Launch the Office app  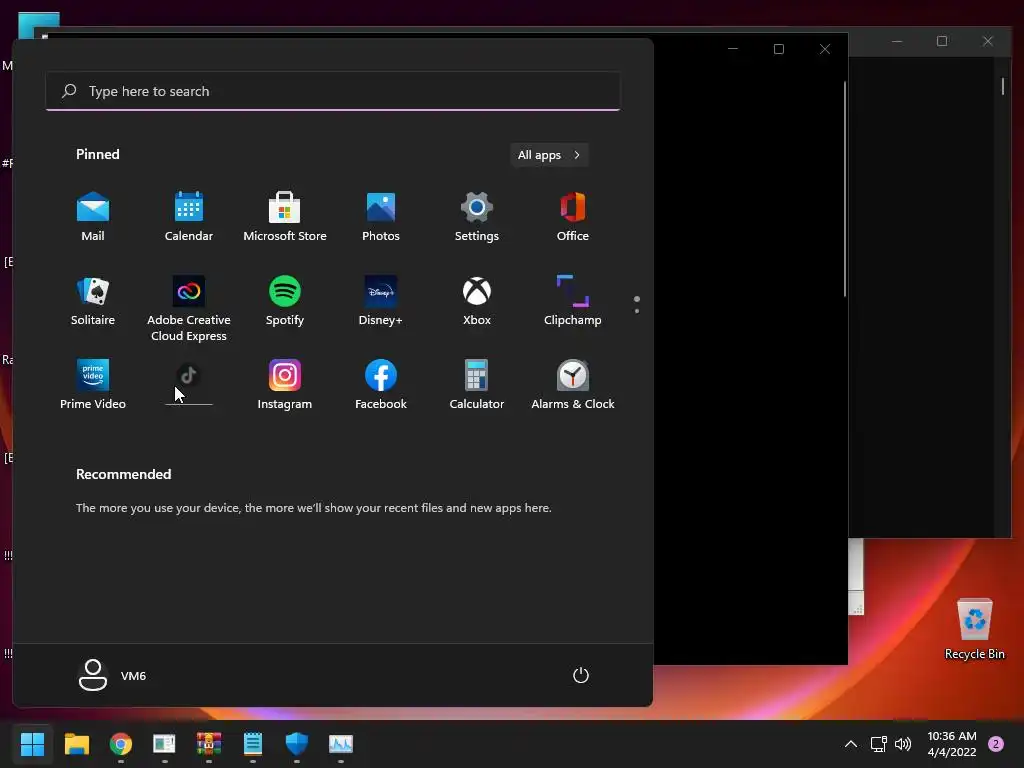tap(573, 217)
